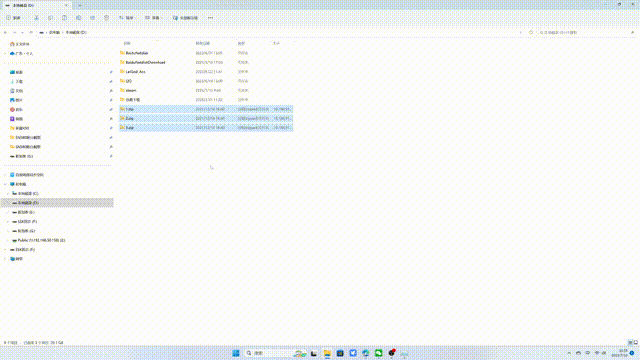The width and height of the screenshot is (640, 360).
Task: Open Public network drive (Z:) in tree
Action: pos(39,240)
